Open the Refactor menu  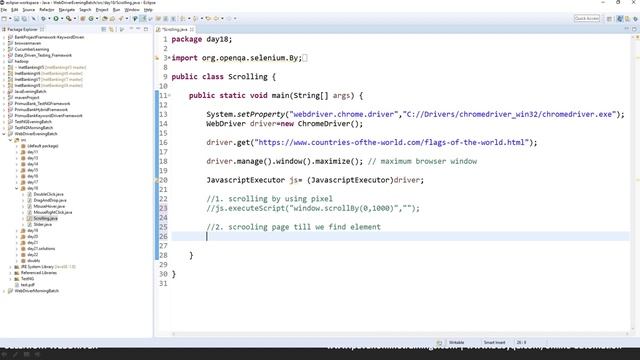tap(47, 9)
